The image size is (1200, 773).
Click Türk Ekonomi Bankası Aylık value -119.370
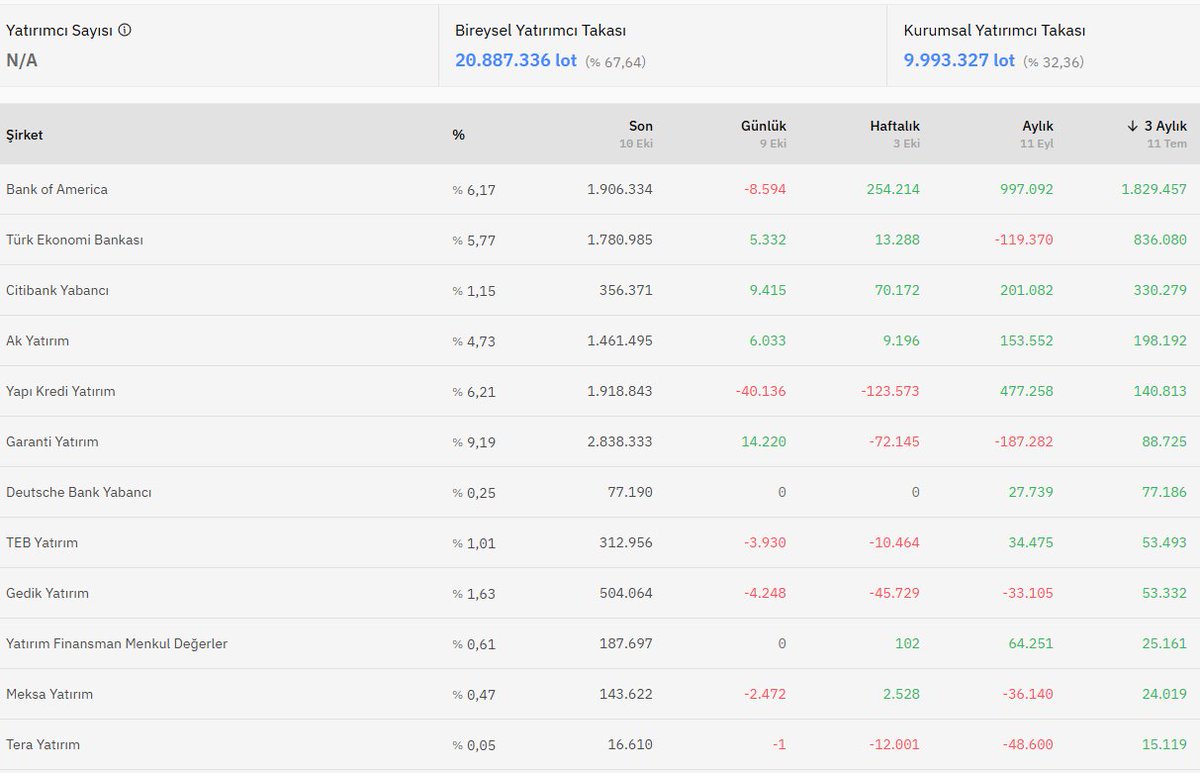click(1023, 240)
